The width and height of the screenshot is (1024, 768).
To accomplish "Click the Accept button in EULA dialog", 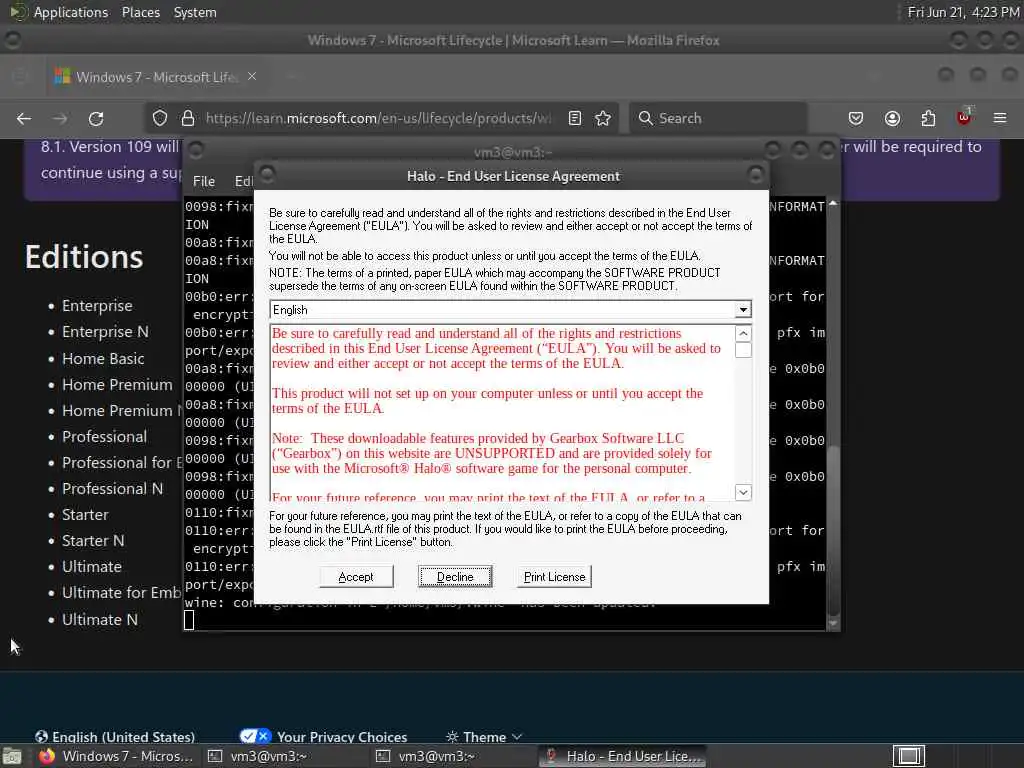I will click(x=356, y=577).
